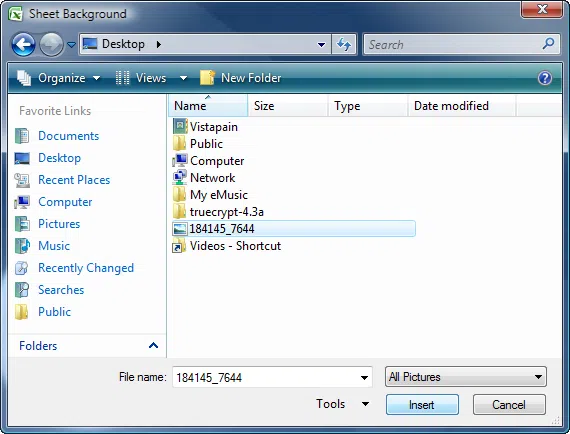570x434 pixels.
Task: Select the Videos - Shortcut item
Action: tap(227, 246)
